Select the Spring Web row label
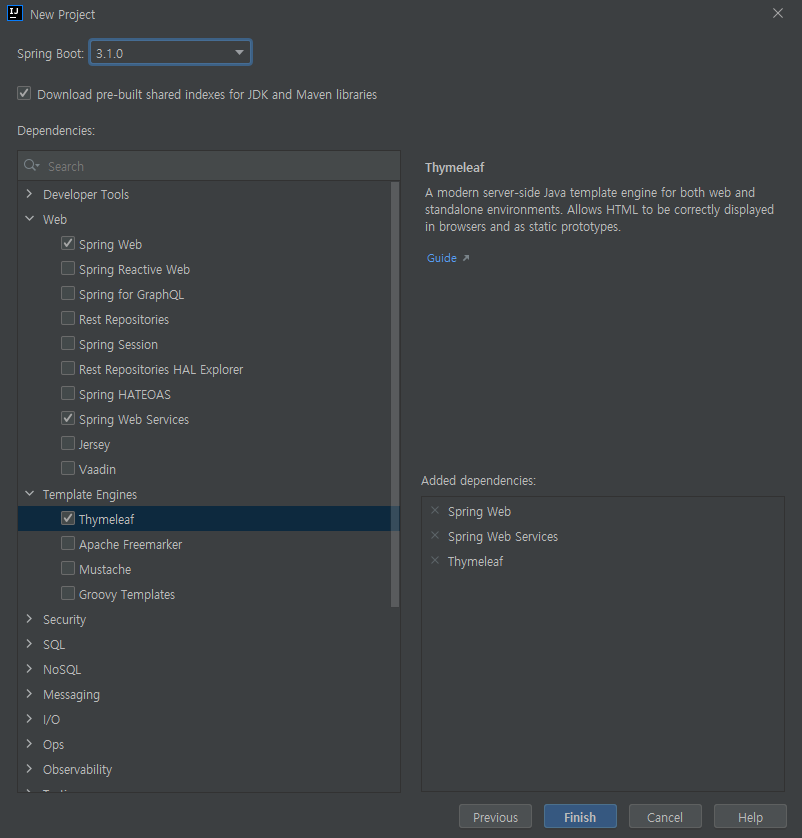This screenshot has width=802, height=838. click(x=110, y=245)
